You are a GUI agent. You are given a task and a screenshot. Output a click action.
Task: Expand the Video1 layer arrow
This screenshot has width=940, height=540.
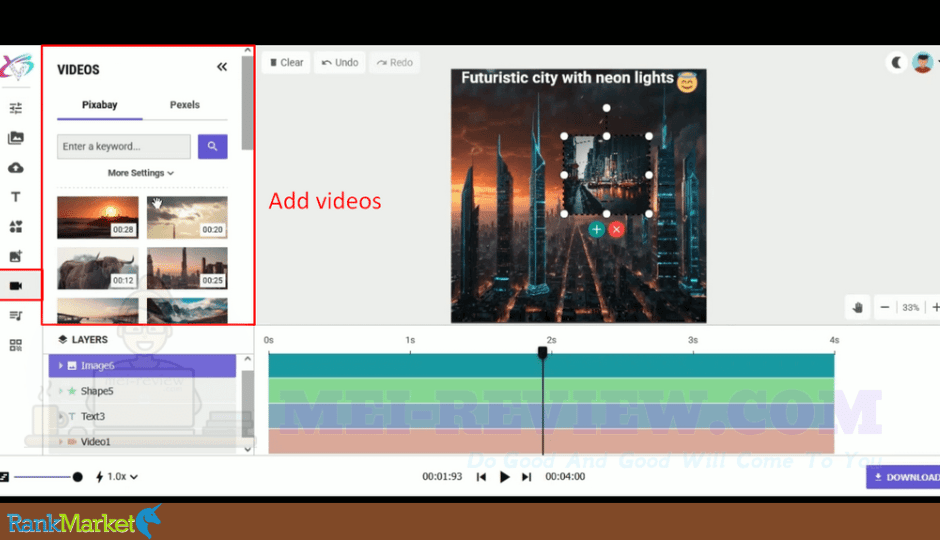60,442
